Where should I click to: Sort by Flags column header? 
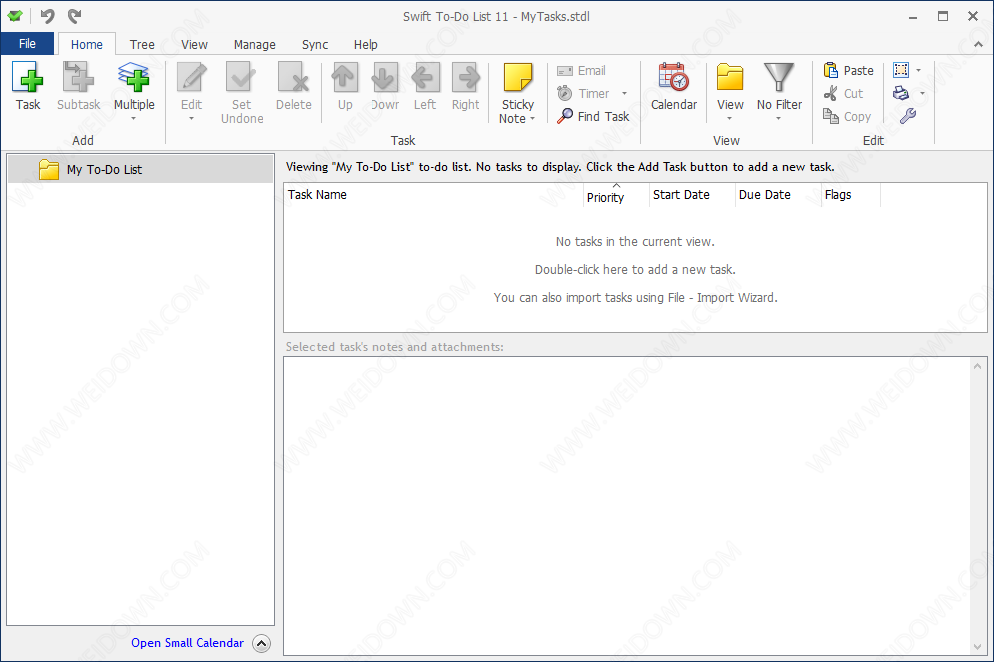(851, 195)
